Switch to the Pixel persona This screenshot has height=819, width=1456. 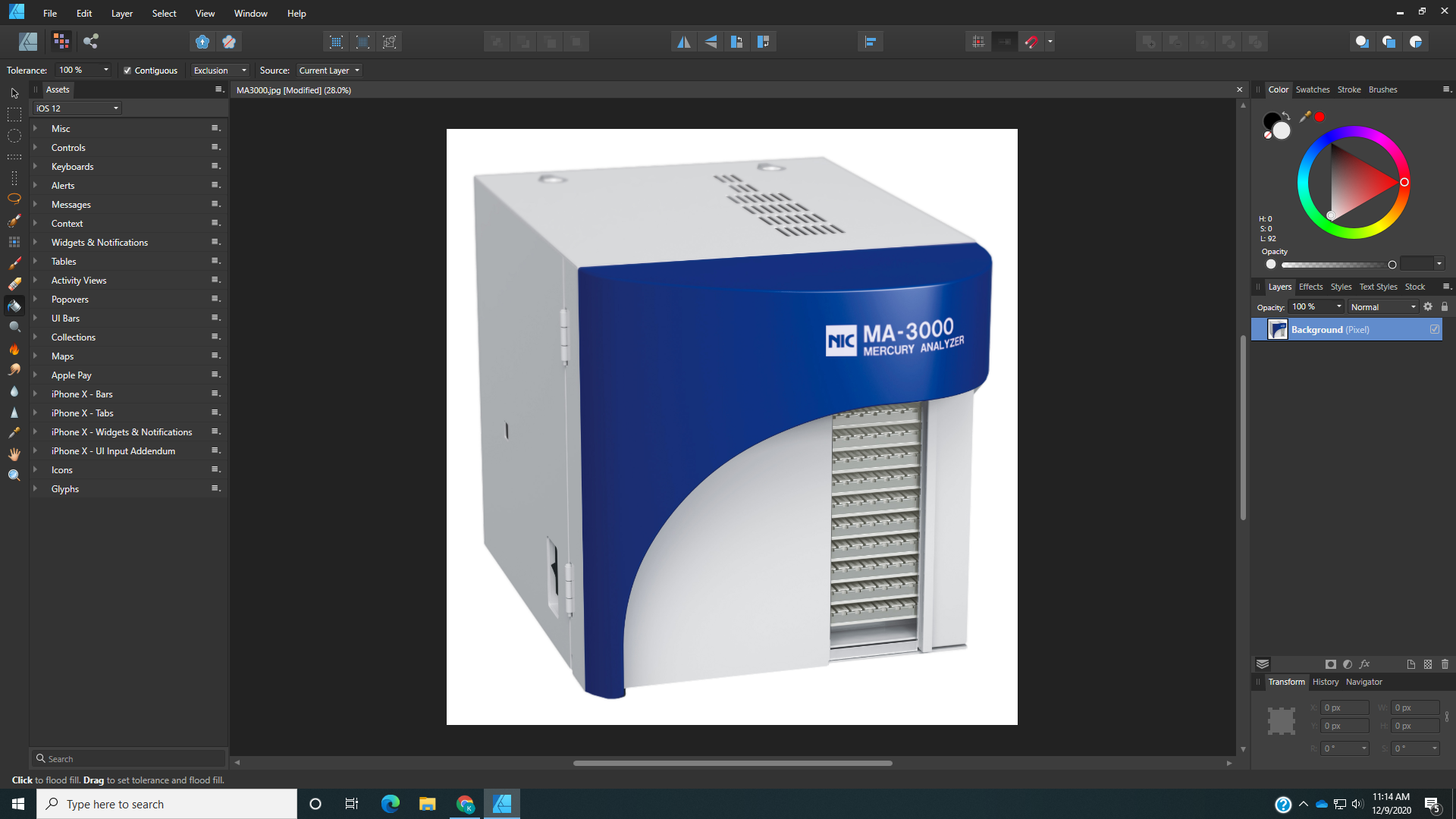tap(61, 42)
